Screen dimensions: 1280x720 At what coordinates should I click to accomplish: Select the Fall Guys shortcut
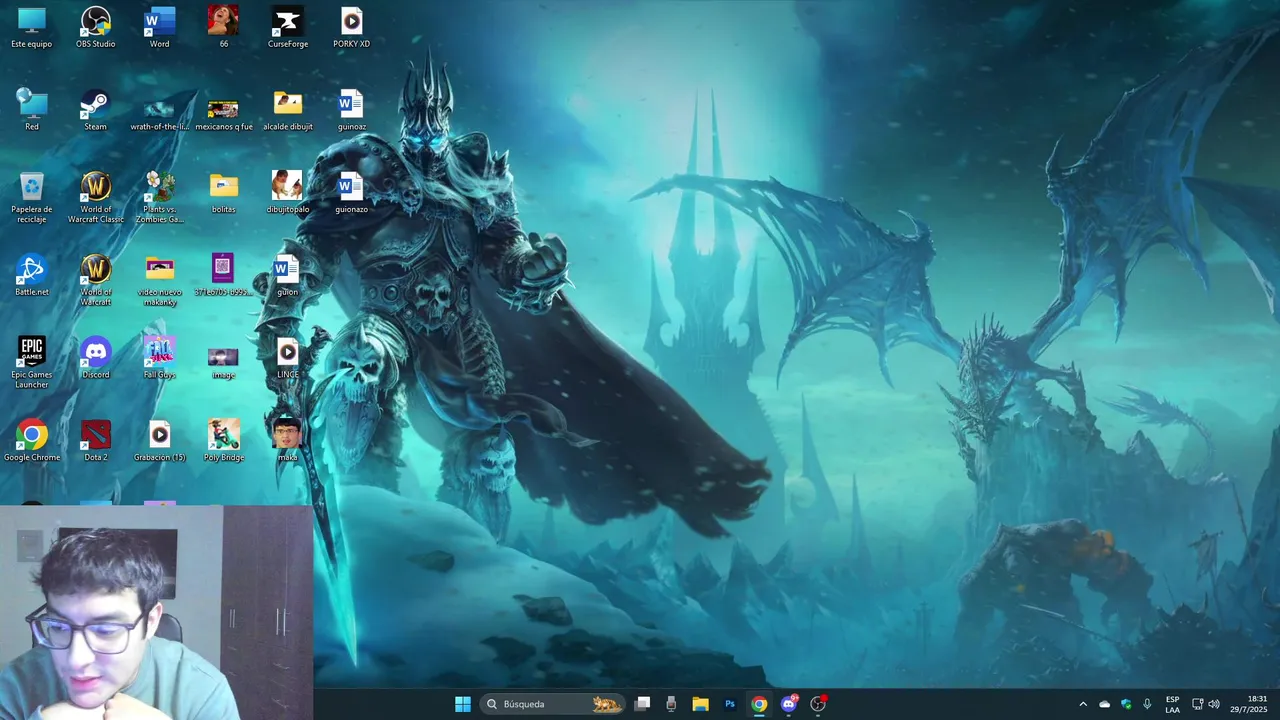159,358
